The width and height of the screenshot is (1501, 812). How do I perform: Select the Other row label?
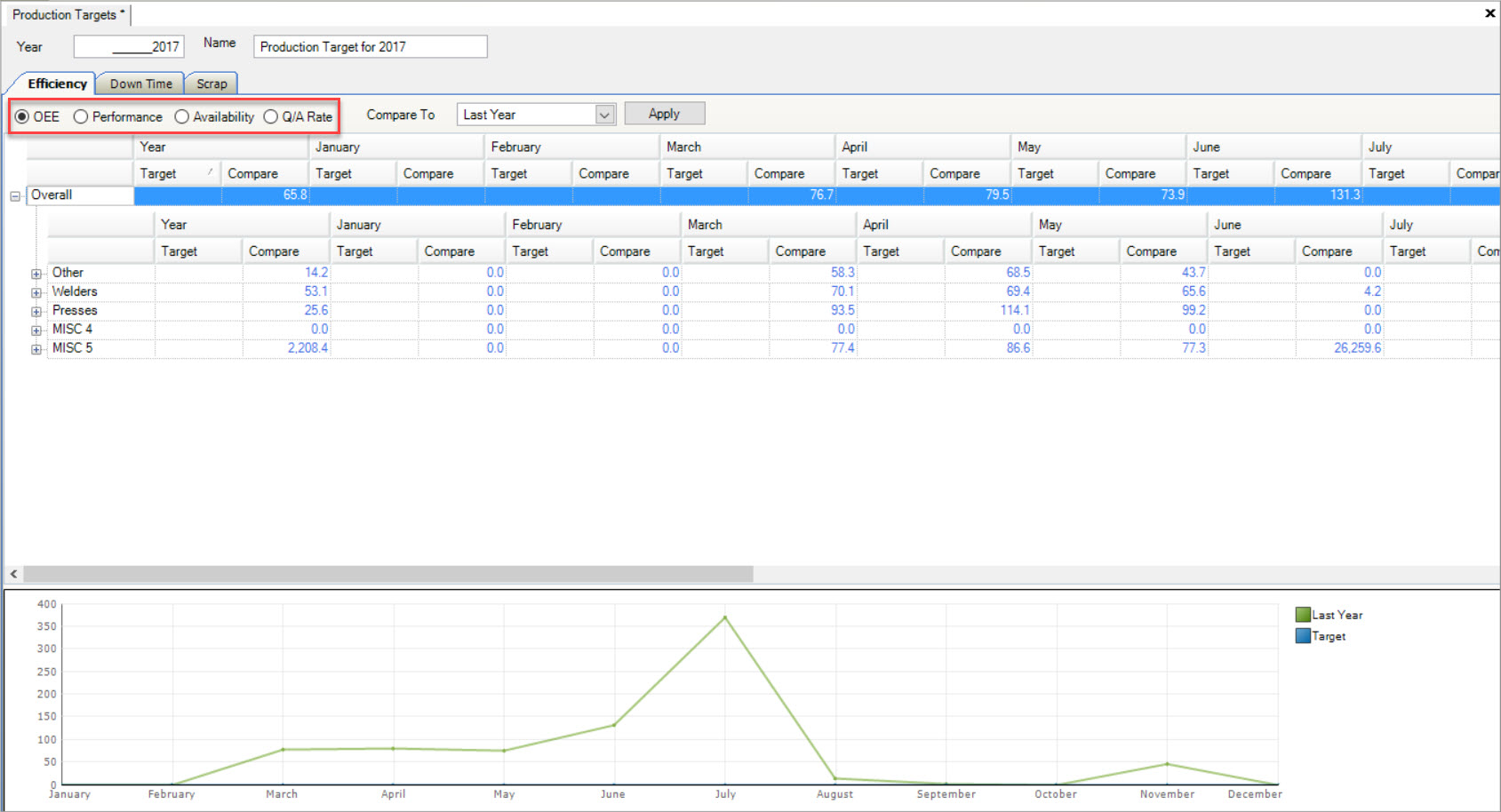68,273
